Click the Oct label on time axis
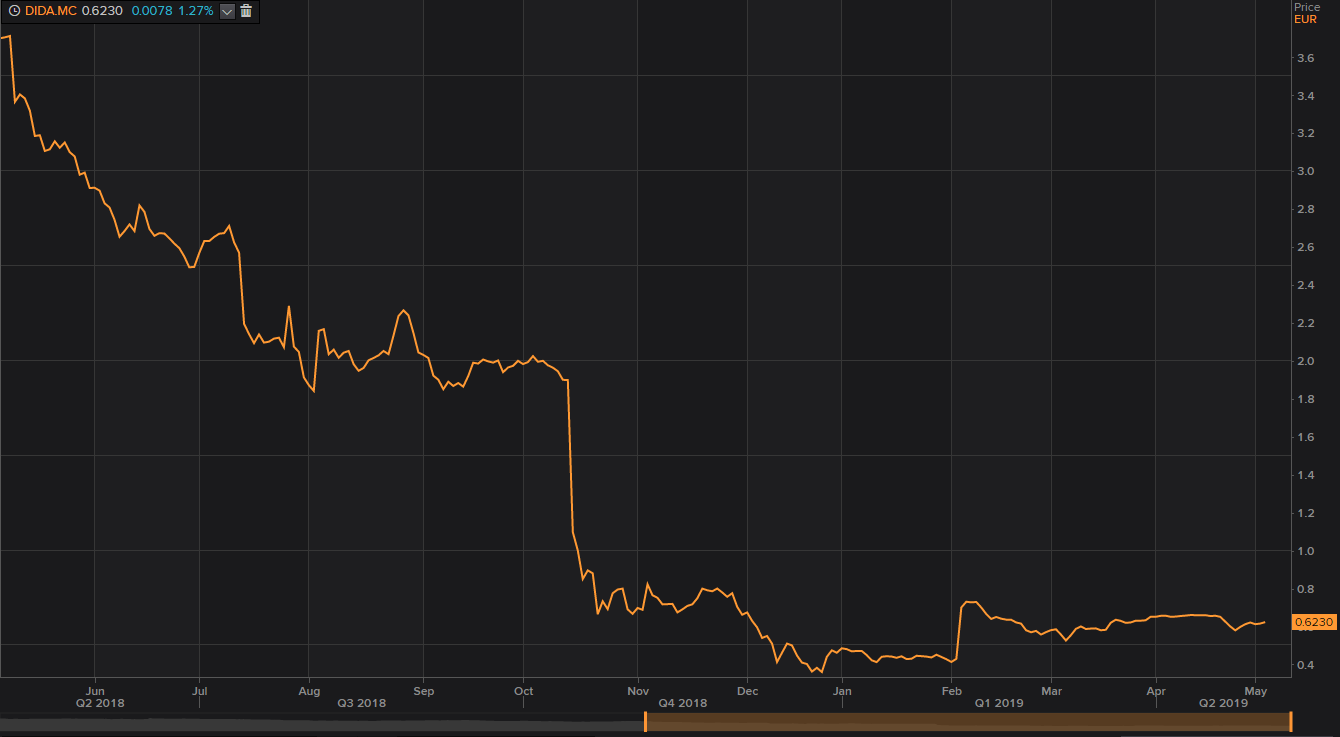 click(x=523, y=690)
